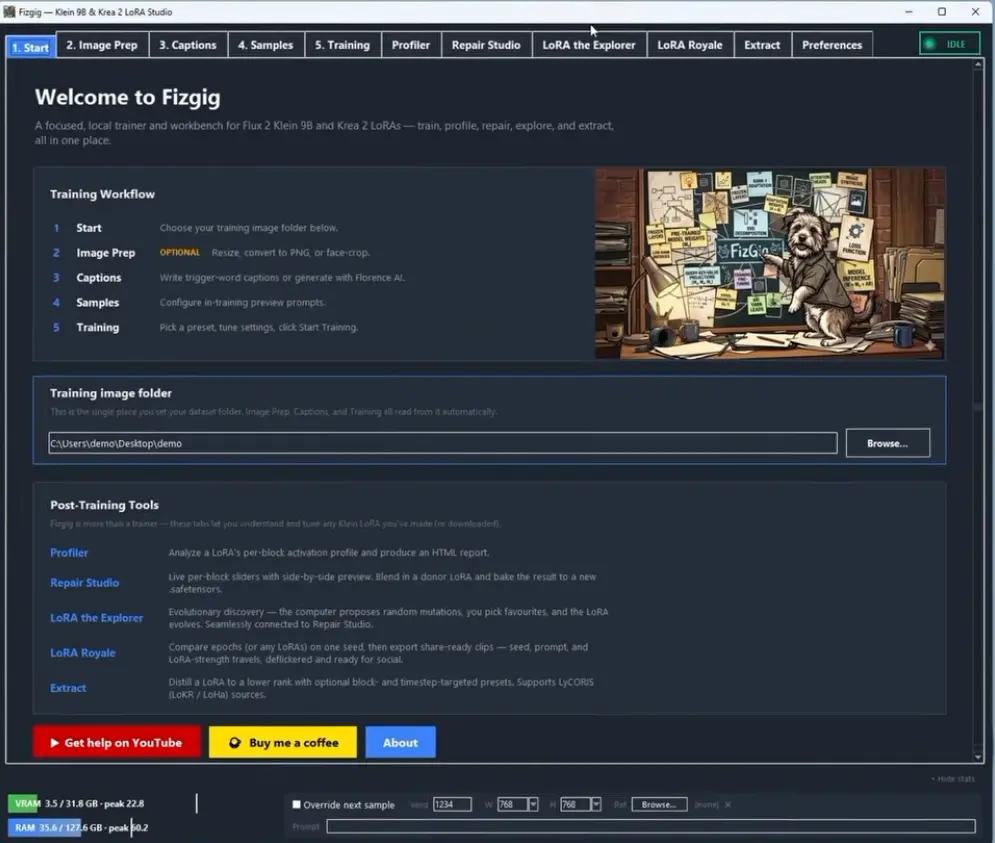Image resolution: width=995 pixels, height=843 pixels.
Task: Open the W width dropdown arrow
Action: point(533,804)
